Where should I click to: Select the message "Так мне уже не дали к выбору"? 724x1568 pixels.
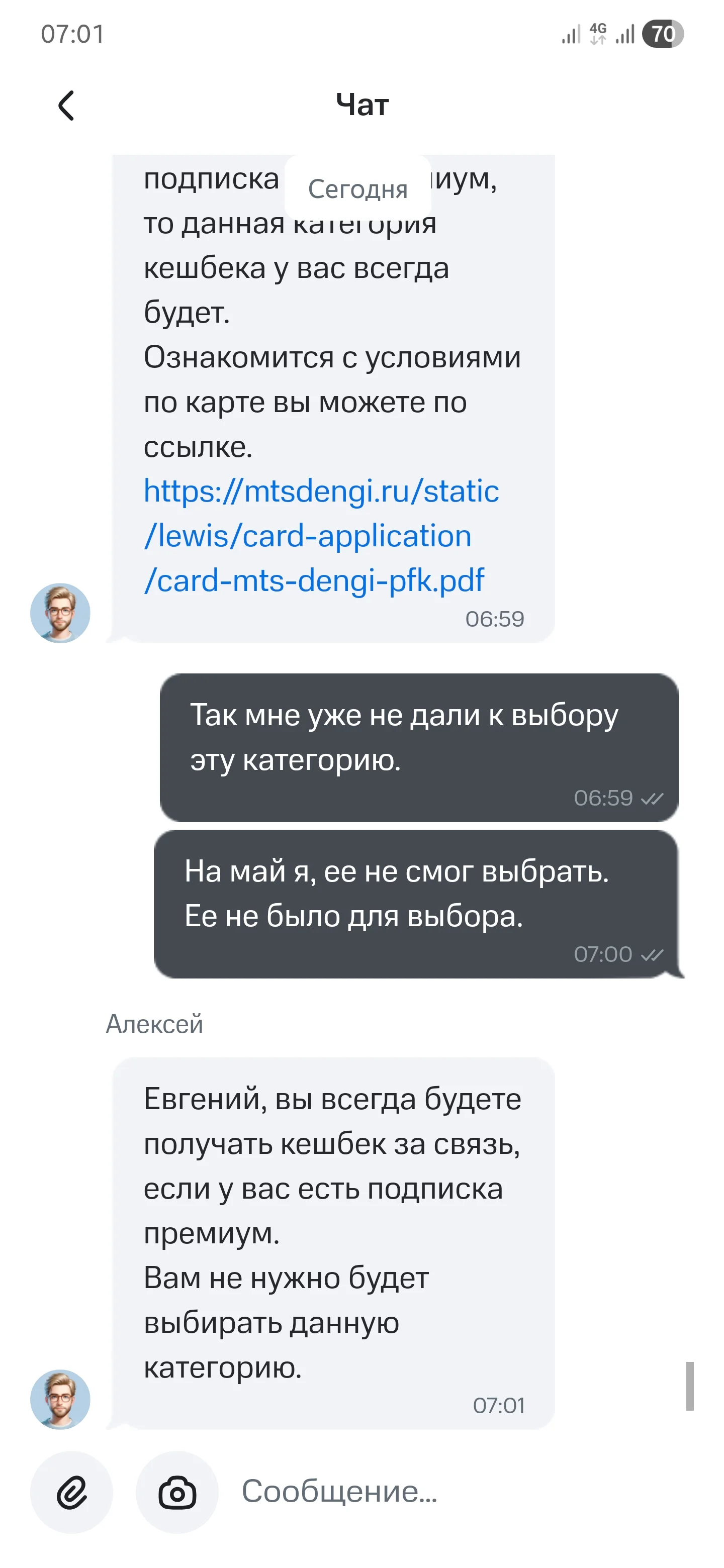click(404, 737)
